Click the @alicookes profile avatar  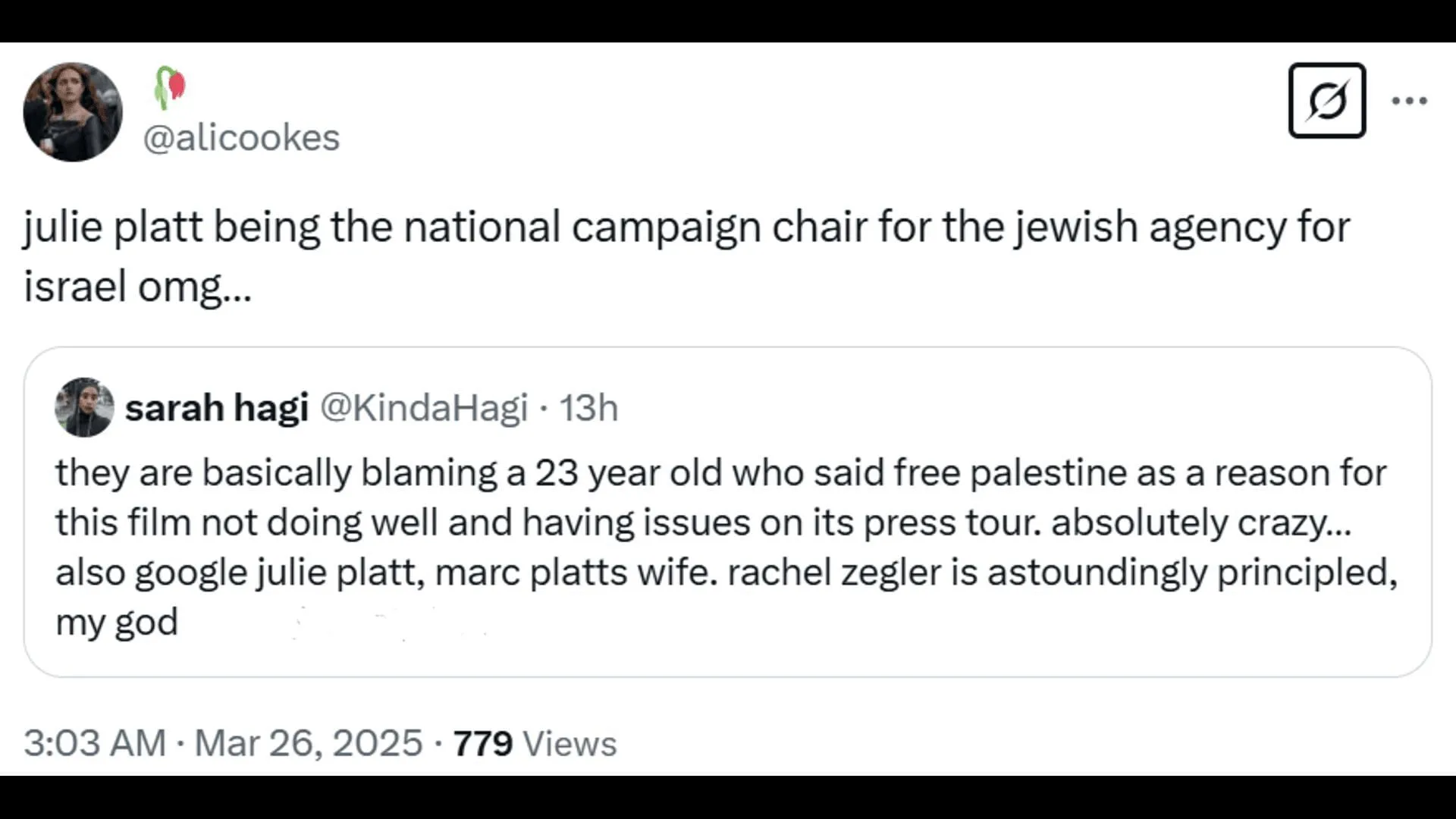point(73,111)
